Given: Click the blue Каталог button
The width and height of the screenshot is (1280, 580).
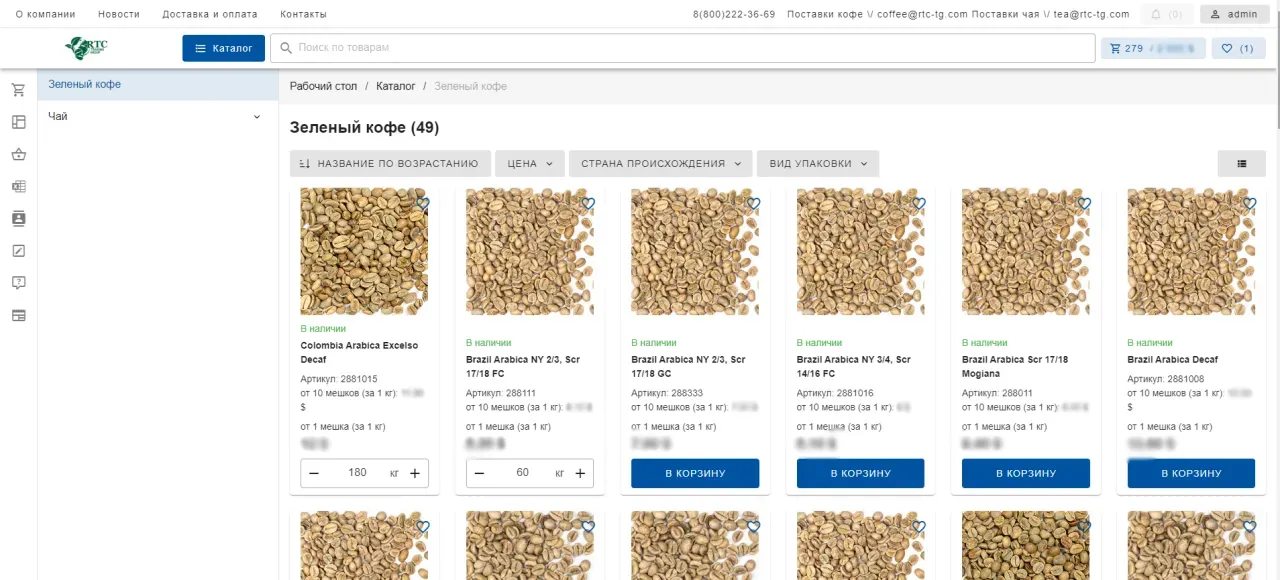Looking at the screenshot, I should [223, 48].
